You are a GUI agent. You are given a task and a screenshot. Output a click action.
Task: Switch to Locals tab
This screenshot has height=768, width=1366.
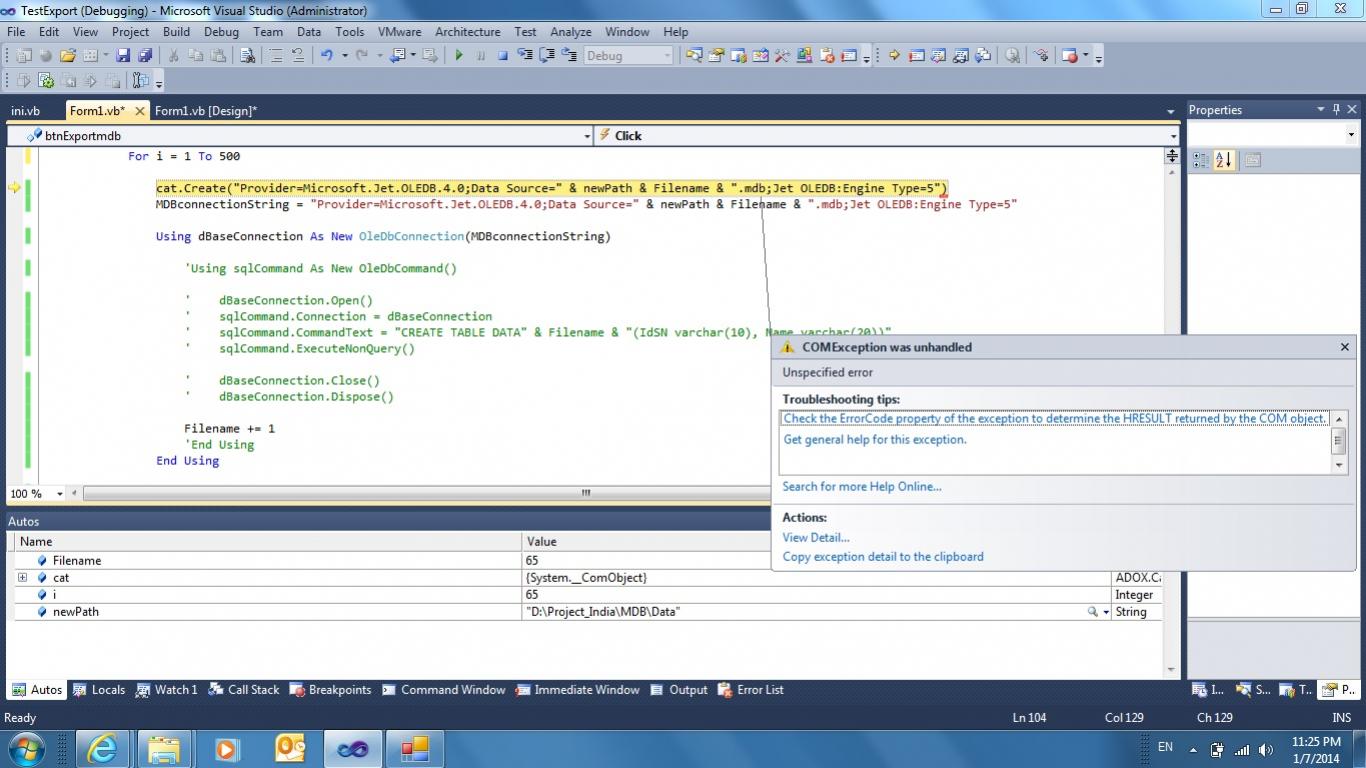click(98, 690)
